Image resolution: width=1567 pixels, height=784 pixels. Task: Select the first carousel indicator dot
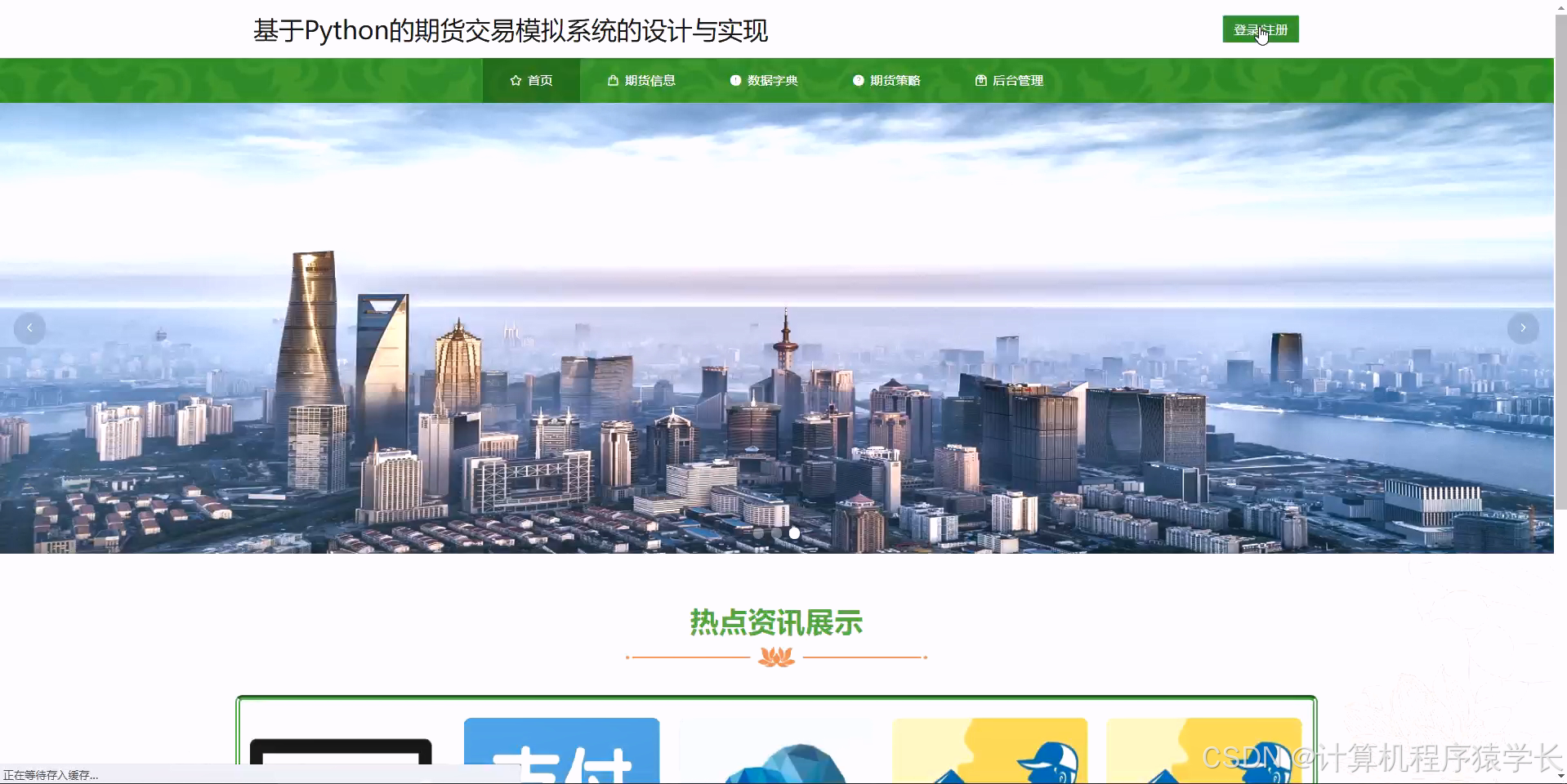point(758,533)
